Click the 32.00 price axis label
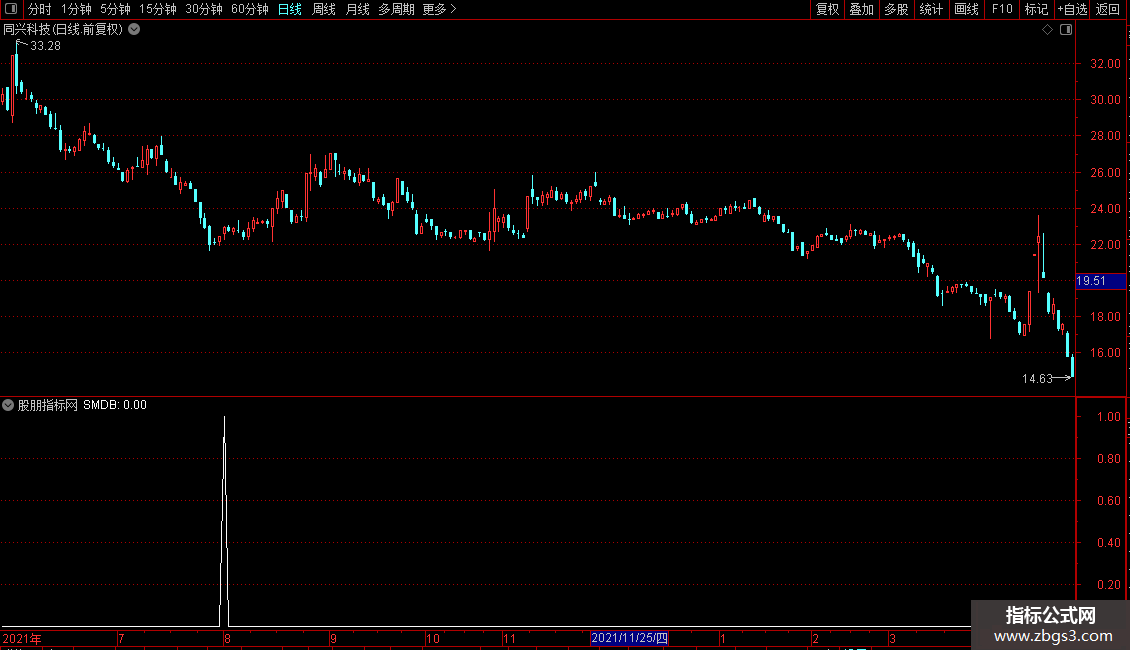1130x650 pixels. (x=1105, y=63)
